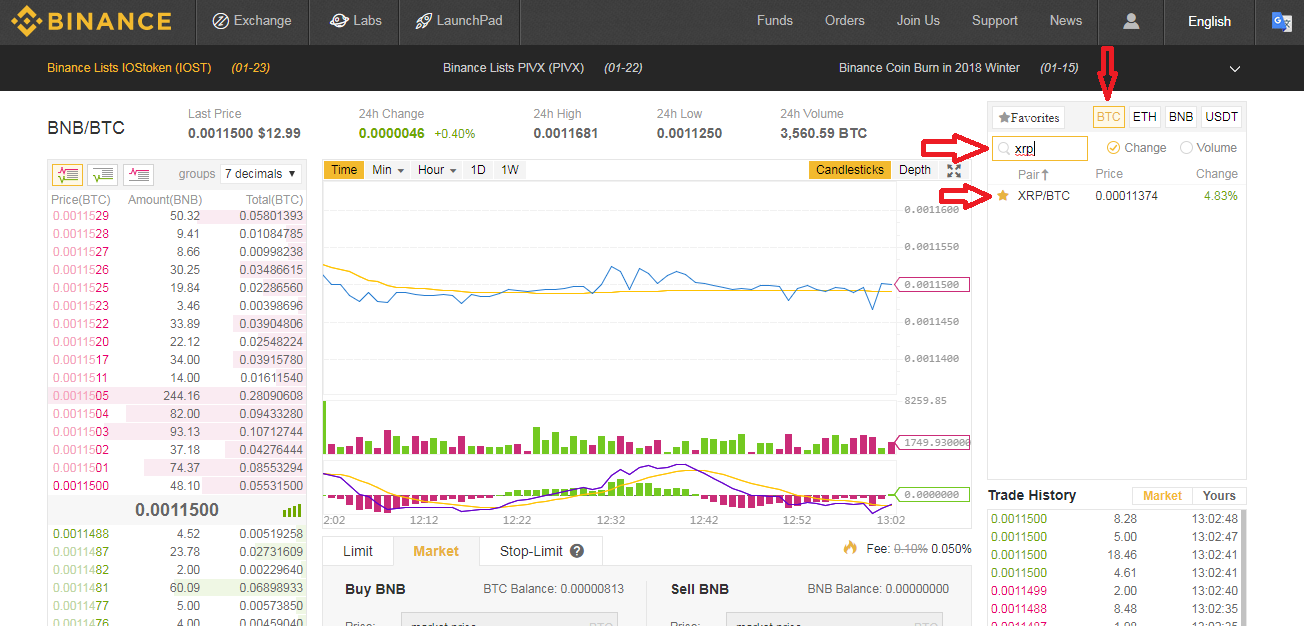The image size is (1304, 626).
Task: Select the XRP/BTC pair row
Action: tap(1117, 196)
